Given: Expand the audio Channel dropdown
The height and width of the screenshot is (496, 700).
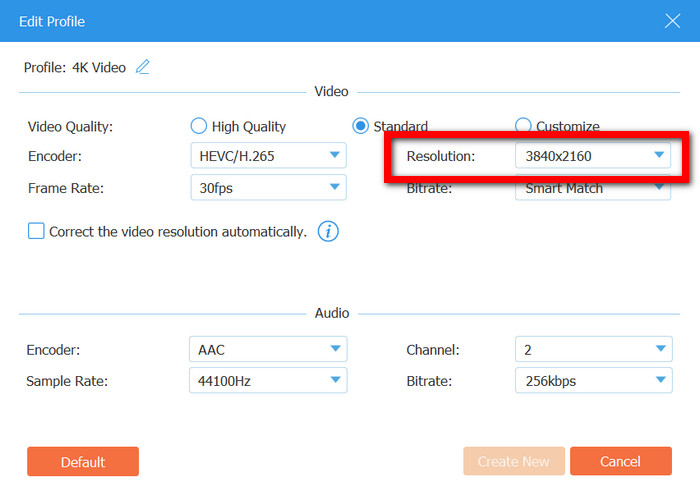Looking at the screenshot, I should 592,350.
